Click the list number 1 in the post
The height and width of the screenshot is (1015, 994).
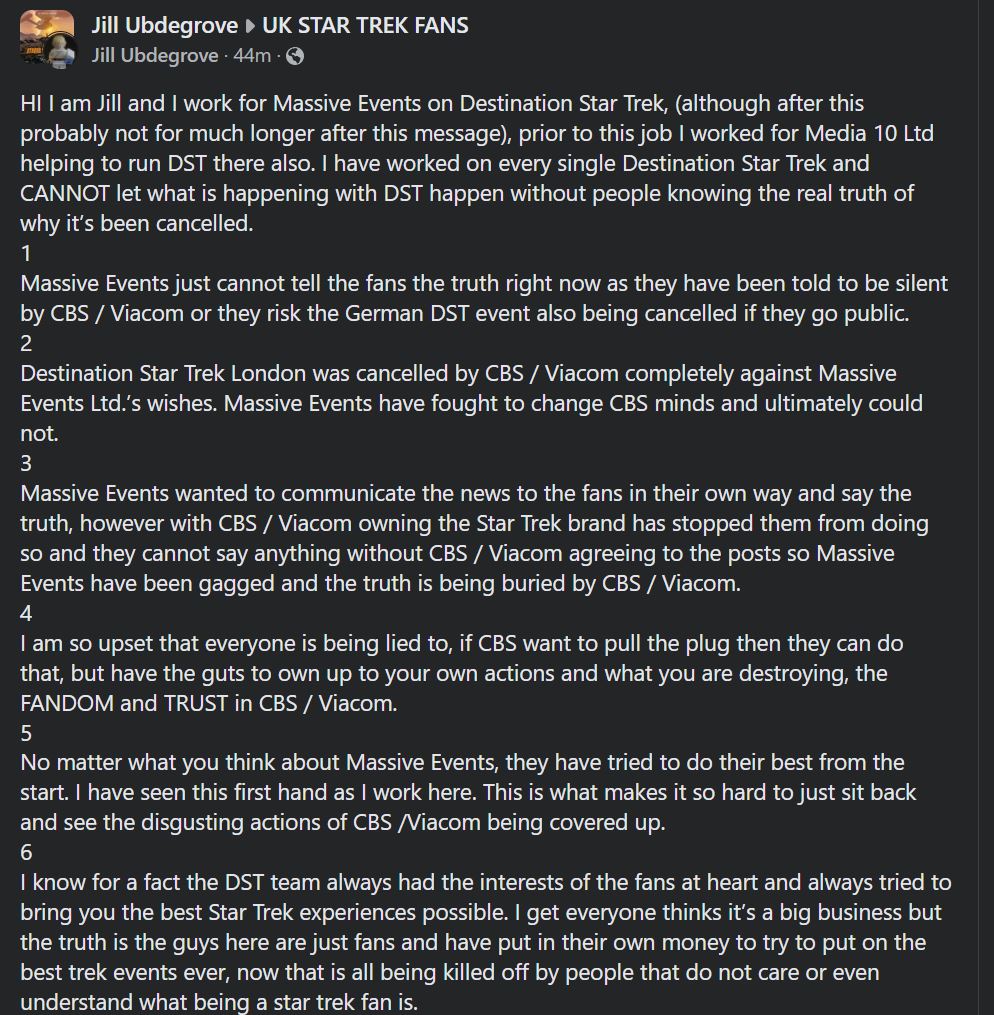[x=26, y=253]
